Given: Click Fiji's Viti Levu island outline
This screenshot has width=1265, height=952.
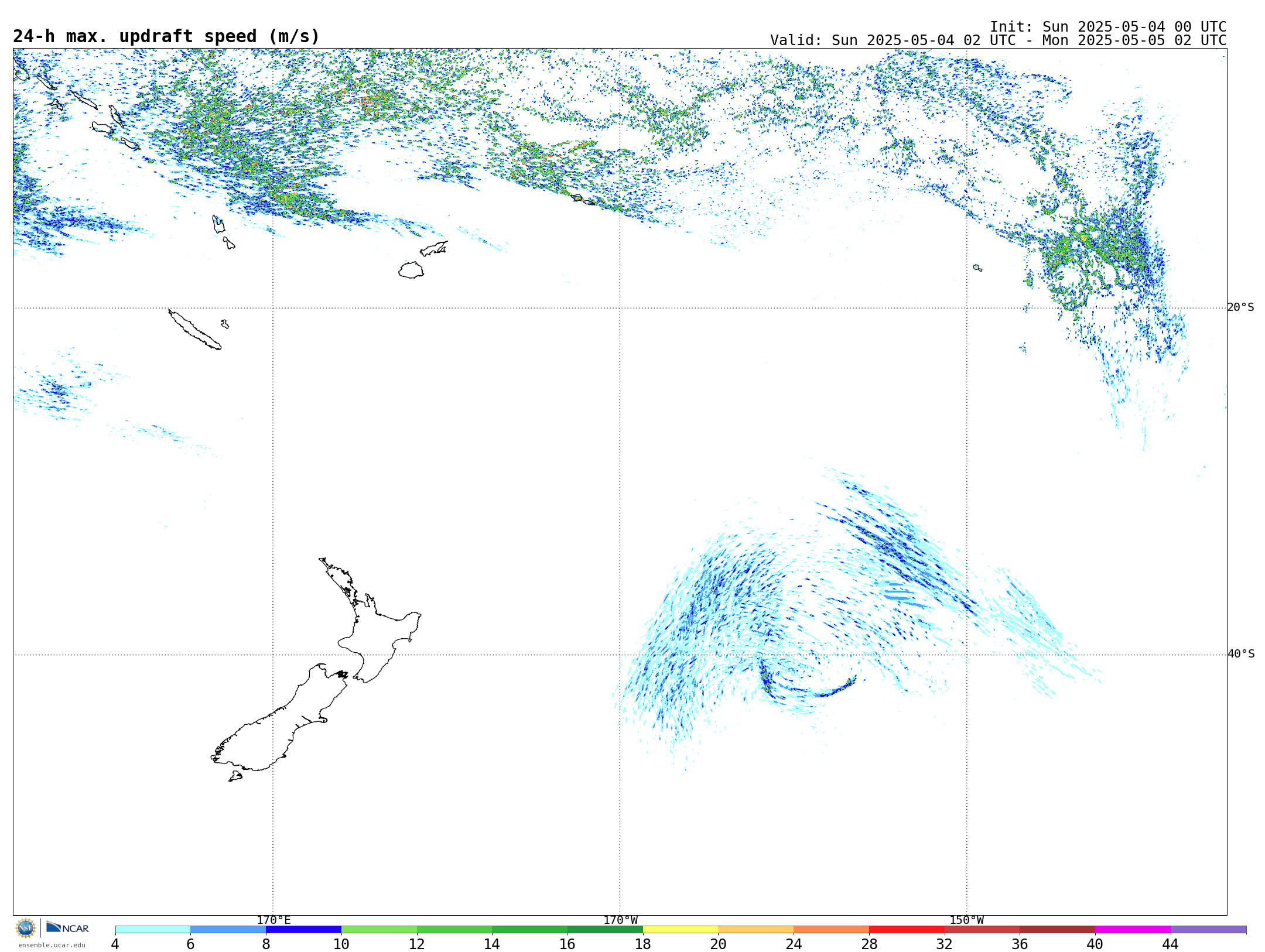Looking at the screenshot, I should [411, 270].
